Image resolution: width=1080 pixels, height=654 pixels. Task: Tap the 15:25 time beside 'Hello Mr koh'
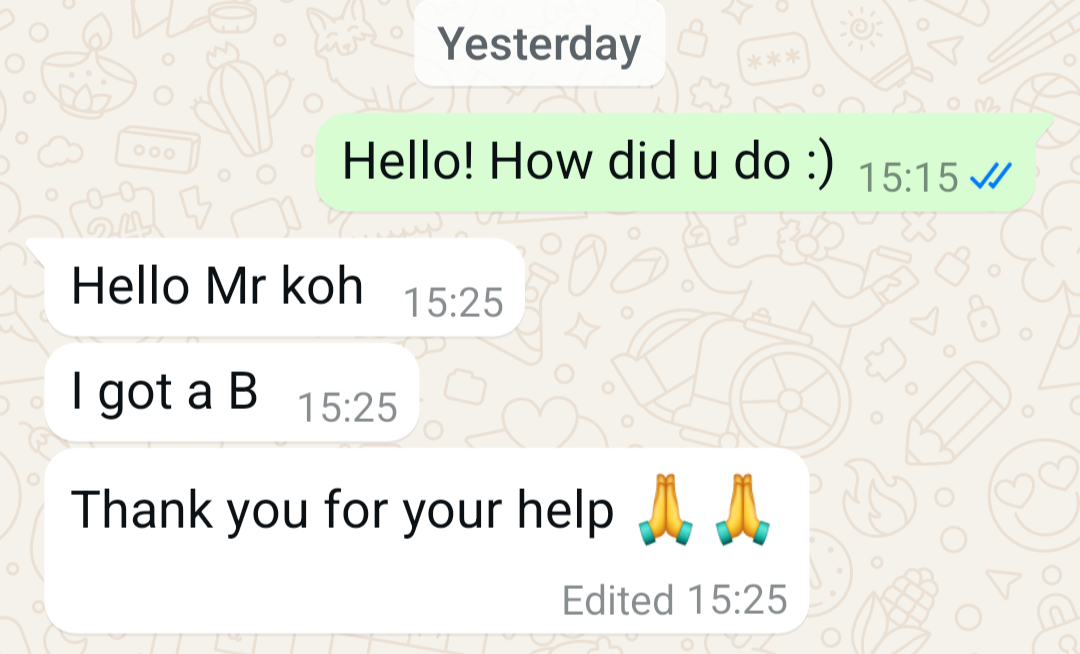pos(453,302)
